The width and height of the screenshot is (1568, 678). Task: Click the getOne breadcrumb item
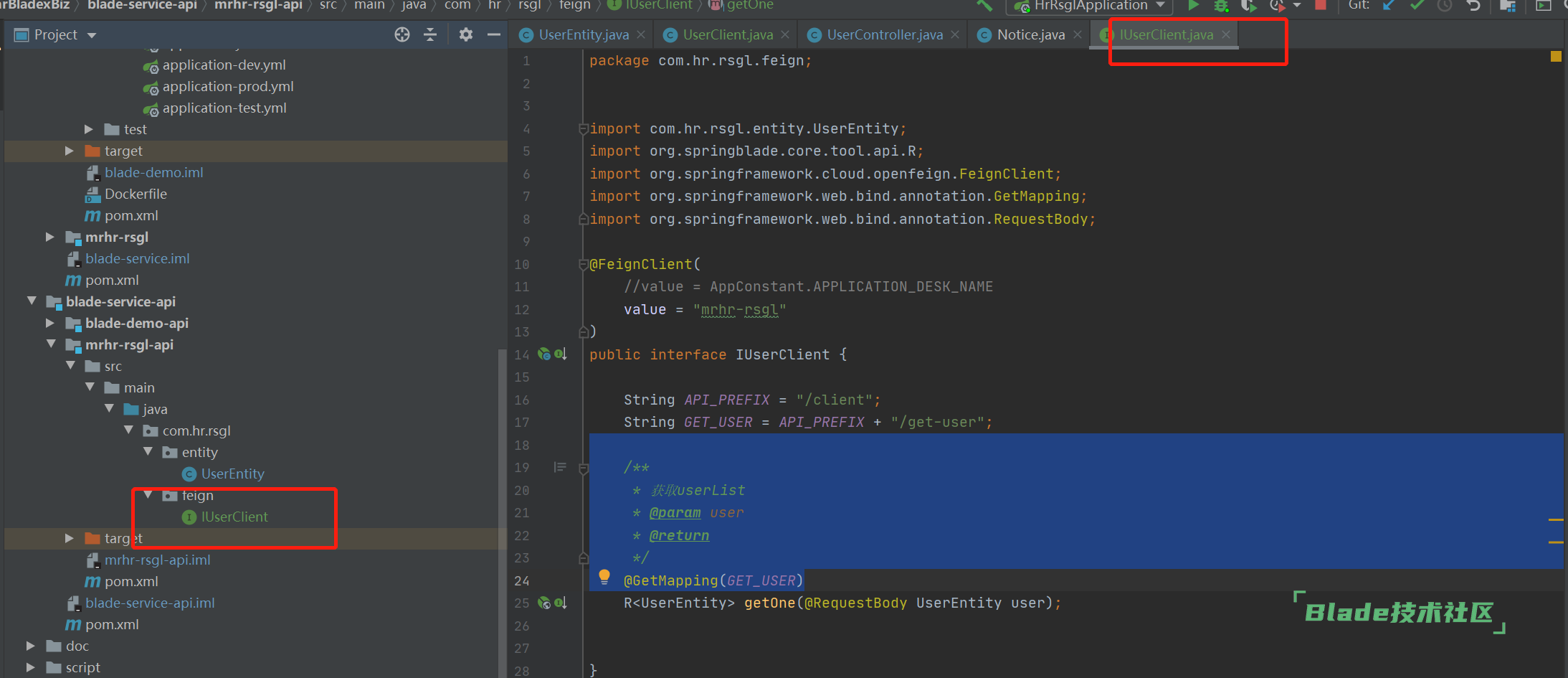pyautogui.click(x=741, y=6)
